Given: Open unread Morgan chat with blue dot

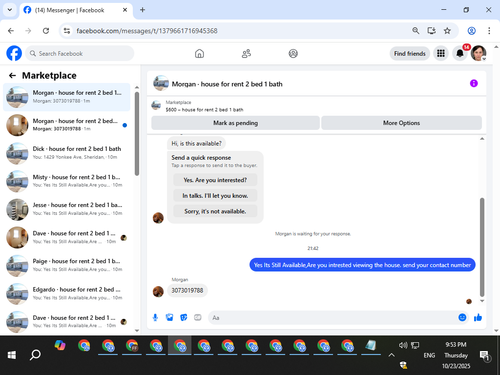Looking at the screenshot, I should tap(66, 125).
